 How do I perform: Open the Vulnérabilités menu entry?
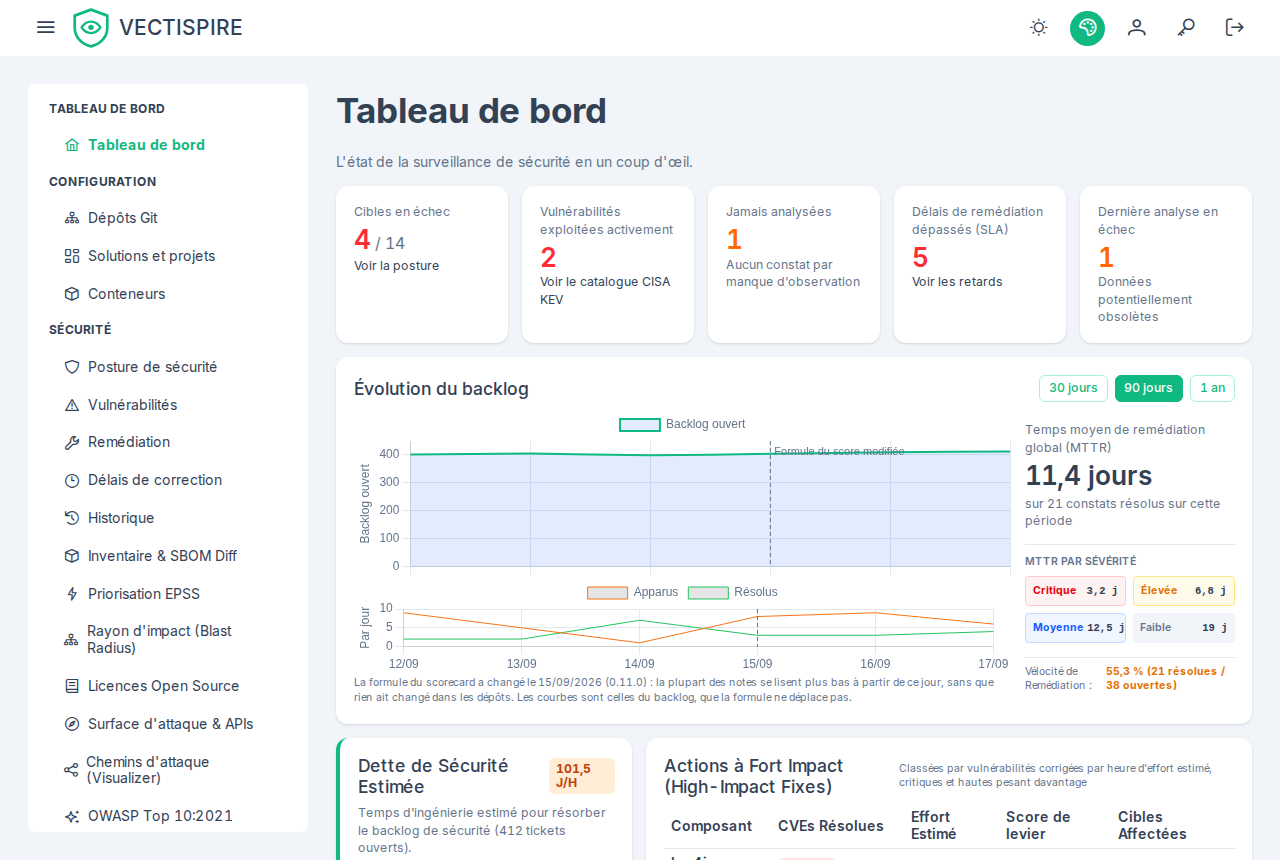coord(168,405)
